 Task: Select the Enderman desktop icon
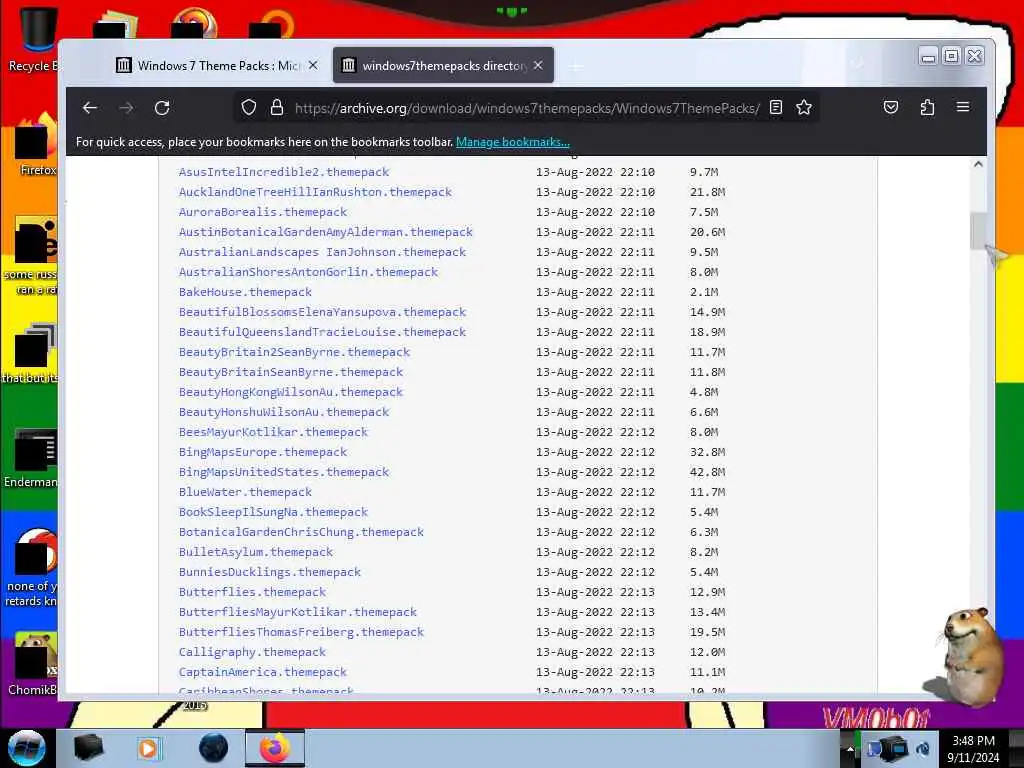[x=31, y=458]
